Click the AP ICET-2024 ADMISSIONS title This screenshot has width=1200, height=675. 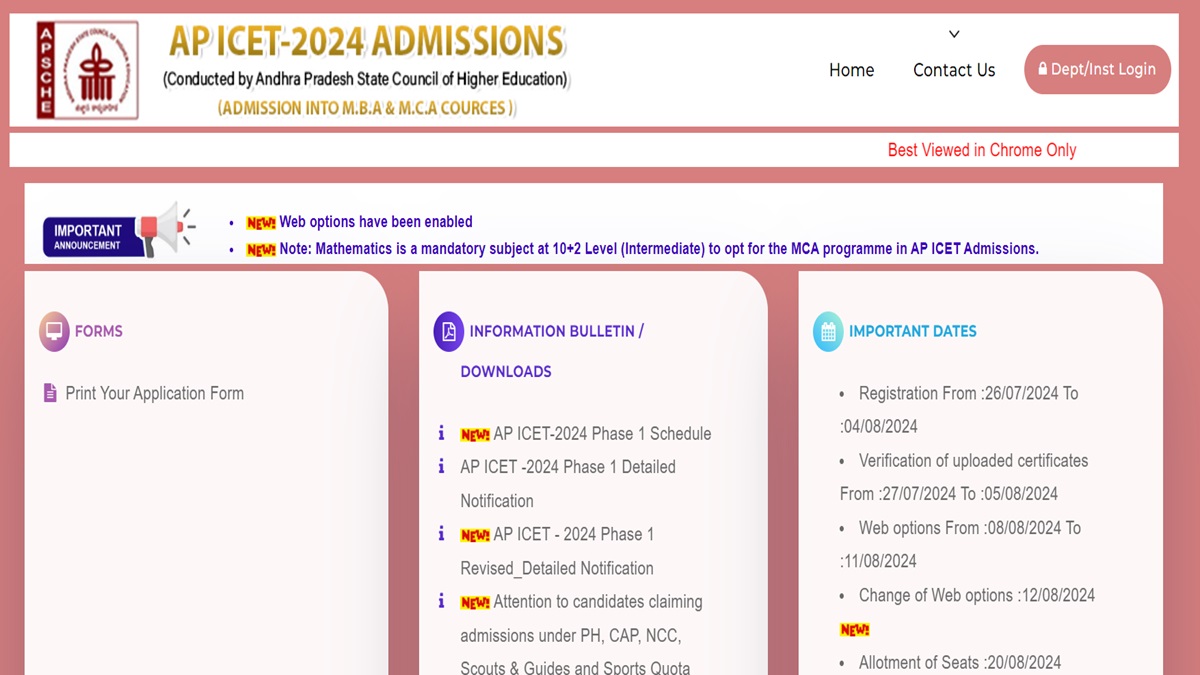click(x=366, y=41)
